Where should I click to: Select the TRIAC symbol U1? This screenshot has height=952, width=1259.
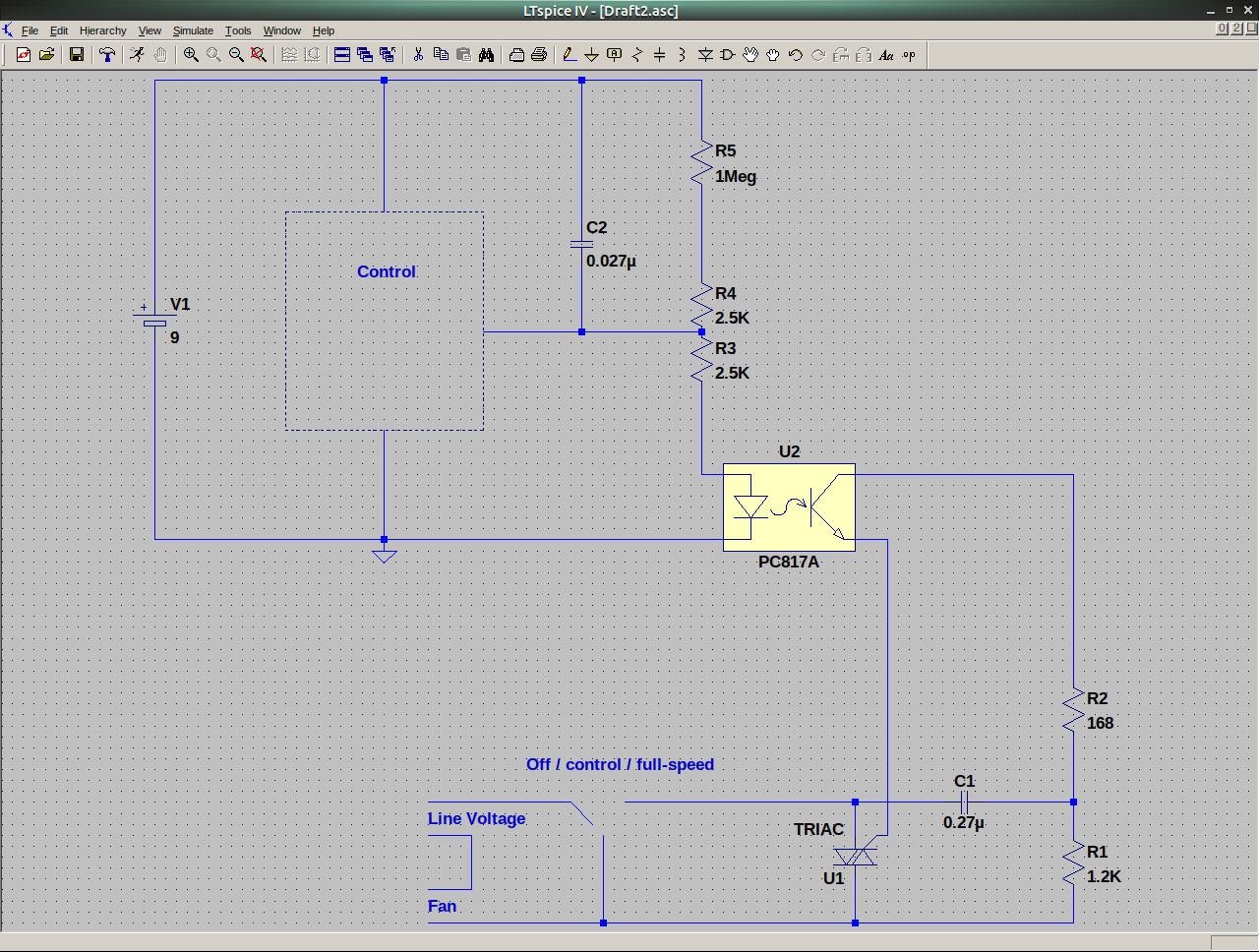(855, 857)
